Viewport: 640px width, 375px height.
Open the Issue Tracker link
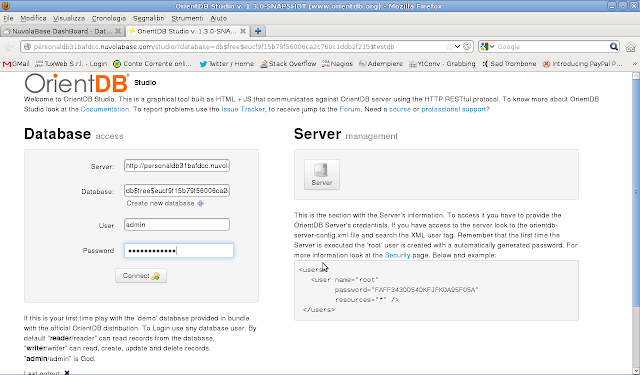tap(243, 109)
